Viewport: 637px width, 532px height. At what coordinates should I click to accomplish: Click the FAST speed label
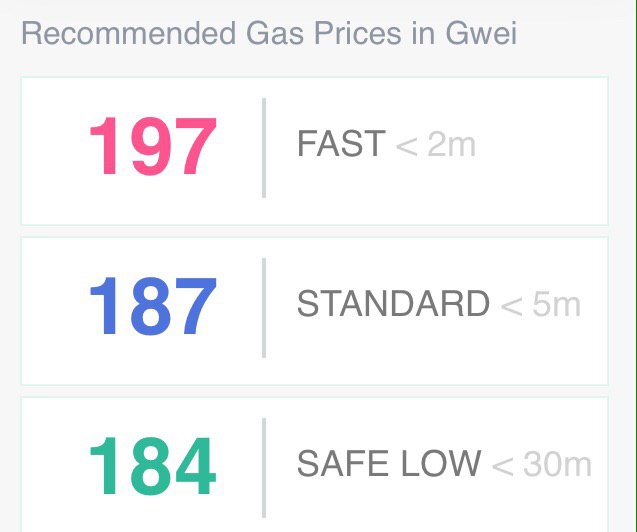tap(341, 144)
